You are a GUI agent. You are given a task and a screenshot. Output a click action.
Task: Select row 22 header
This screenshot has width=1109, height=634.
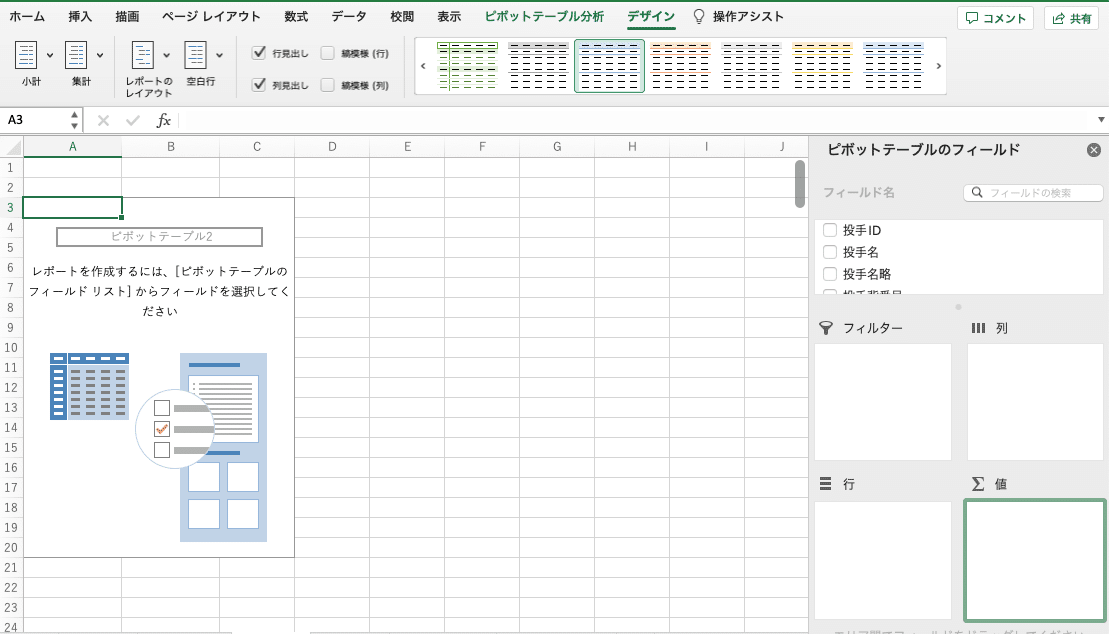(11, 587)
